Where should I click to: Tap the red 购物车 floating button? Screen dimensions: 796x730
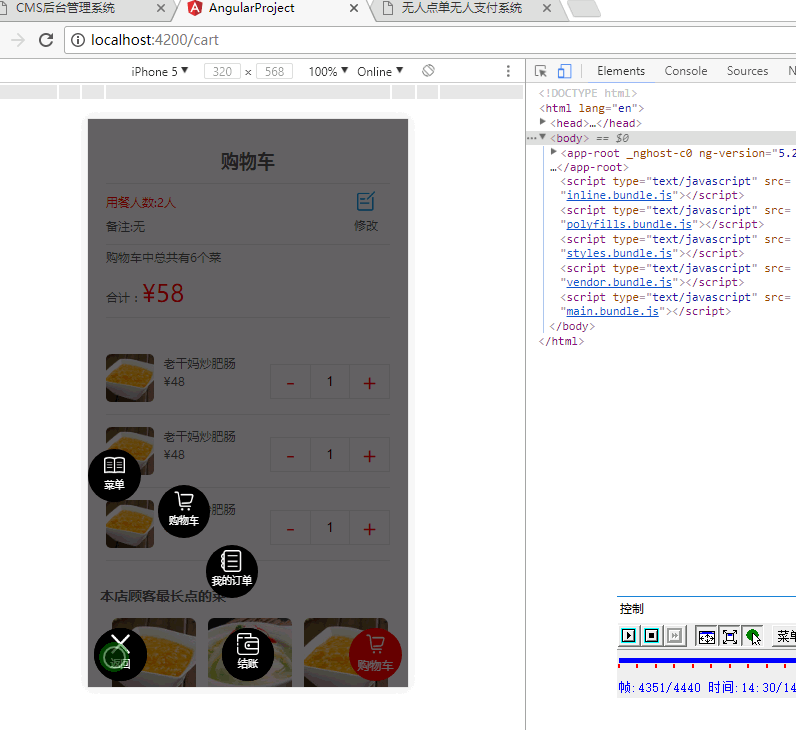coord(375,654)
